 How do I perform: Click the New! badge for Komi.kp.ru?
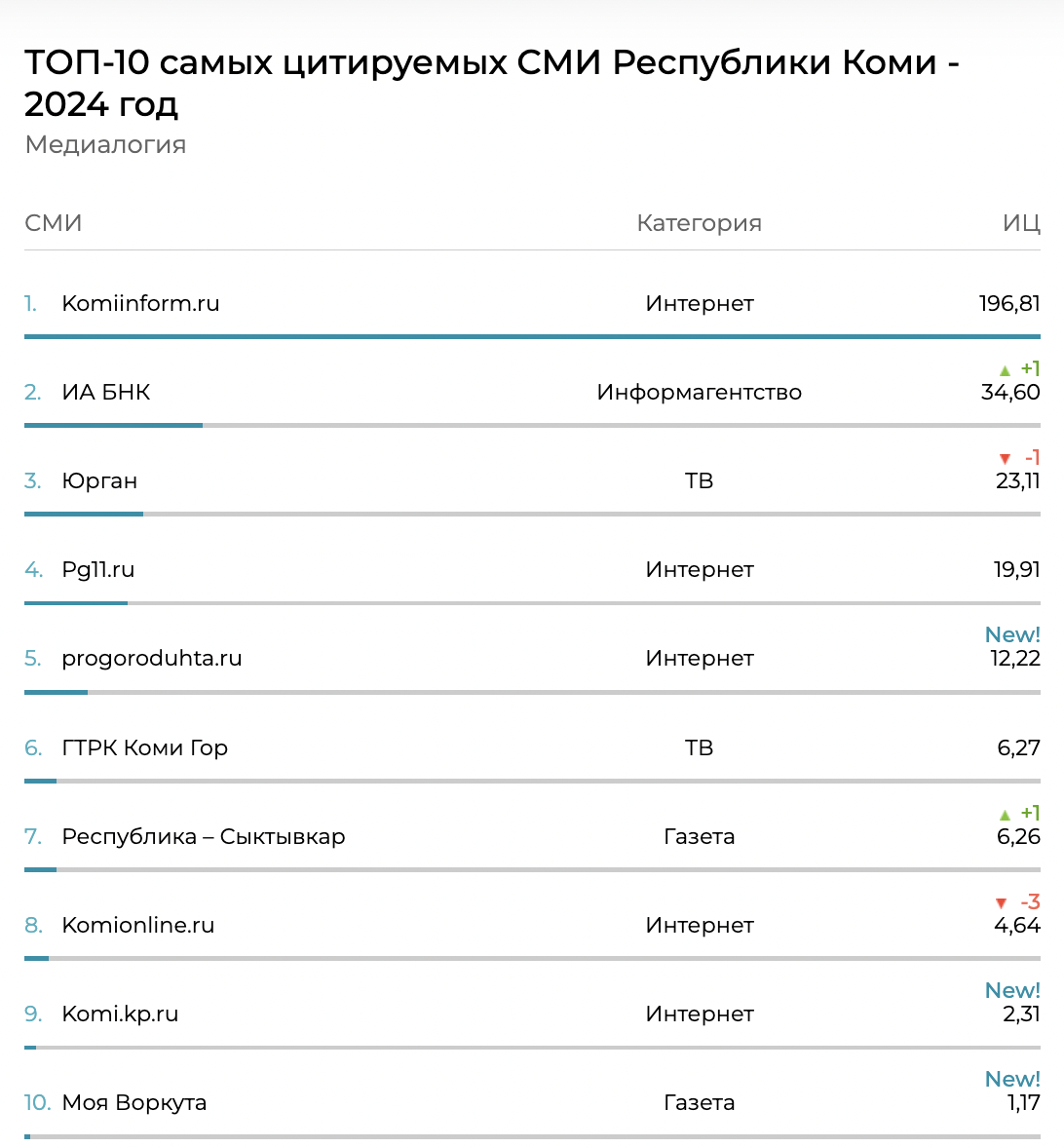pos(1012,991)
